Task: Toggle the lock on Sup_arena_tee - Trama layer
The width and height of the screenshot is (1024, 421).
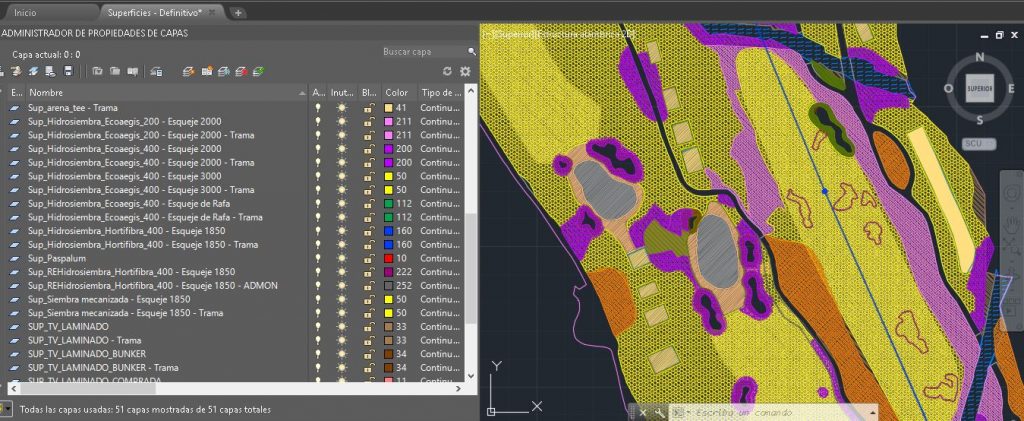Action: (x=369, y=107)
